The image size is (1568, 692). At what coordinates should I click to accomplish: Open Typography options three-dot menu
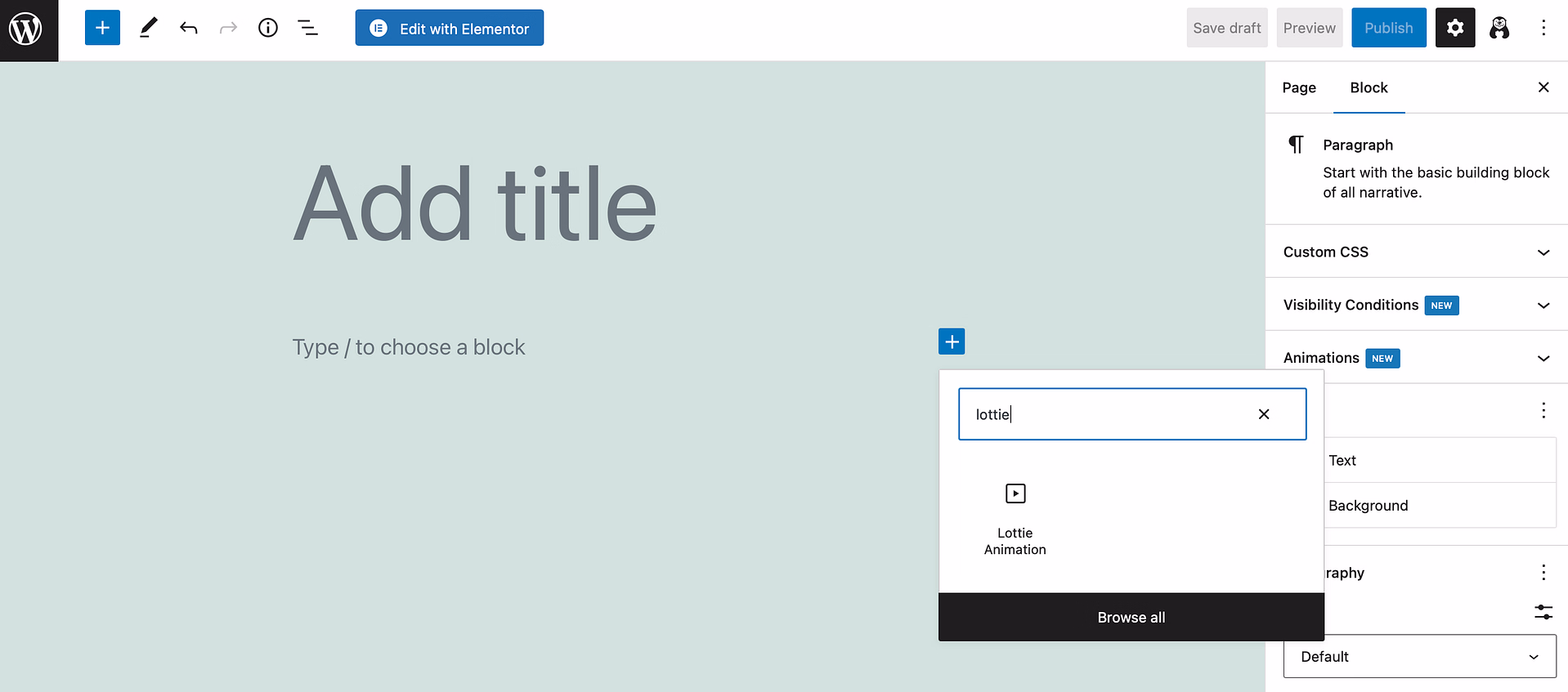click(1543, 572)
